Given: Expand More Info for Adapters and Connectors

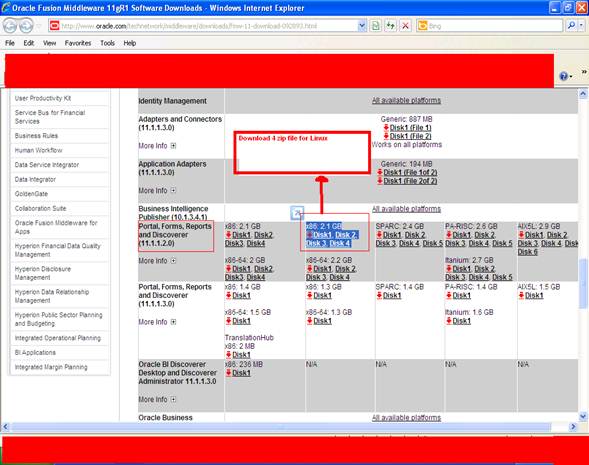Looking at the screenshot, I should point(173,146).
